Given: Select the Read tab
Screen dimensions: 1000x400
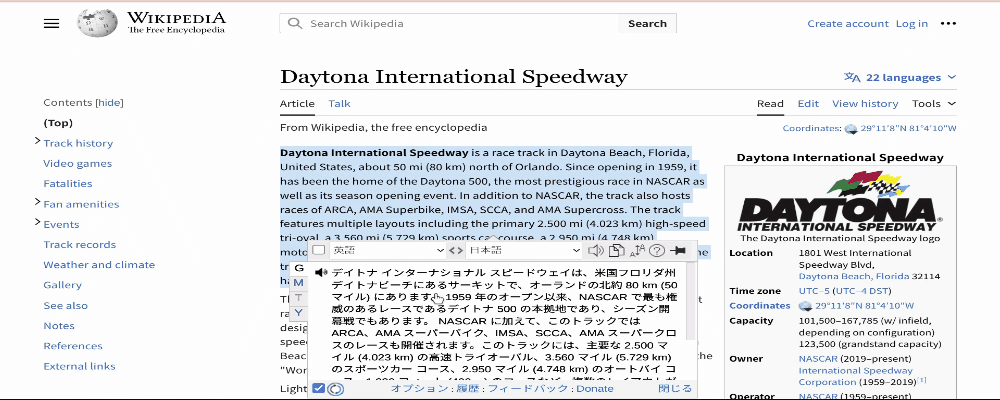Looking at the screenshot, I should point(770,103).
